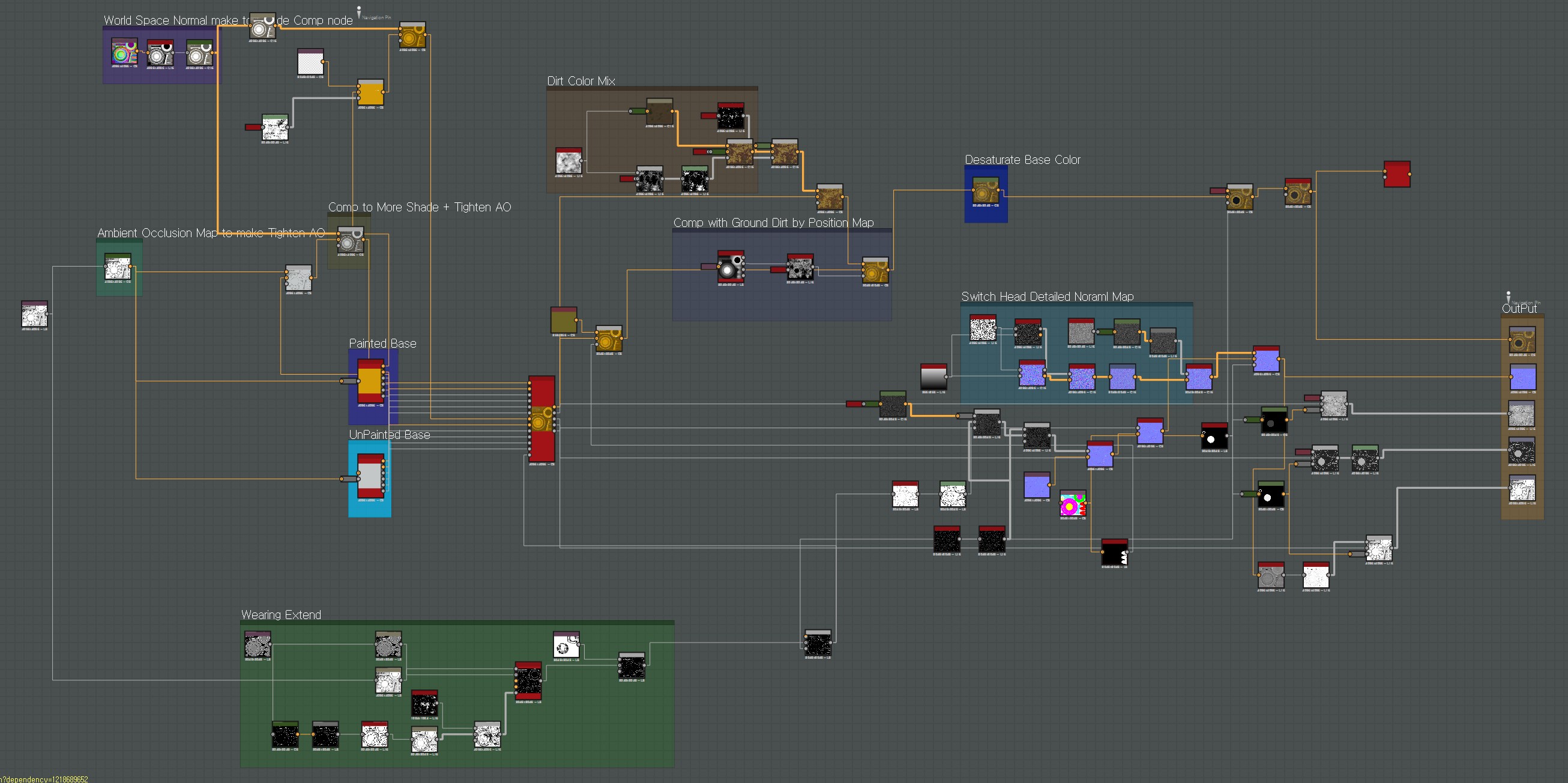
Task: Select the black-to-white gradient node
Action: [933, 378]
